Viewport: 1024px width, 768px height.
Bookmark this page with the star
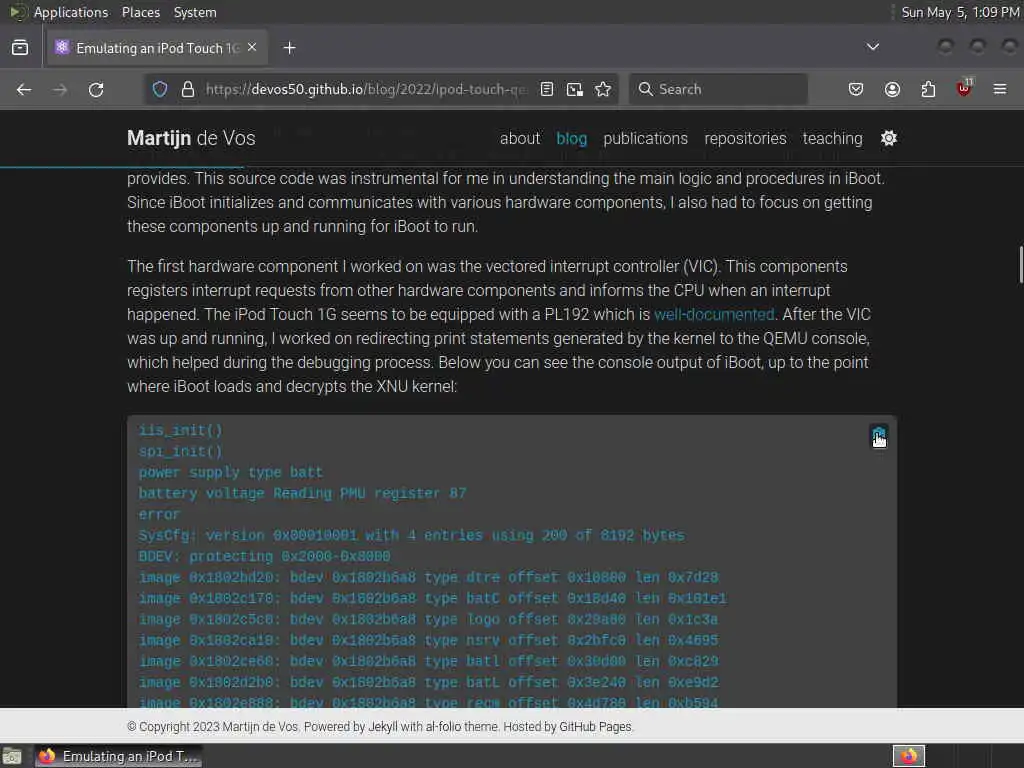pos(603,89)
